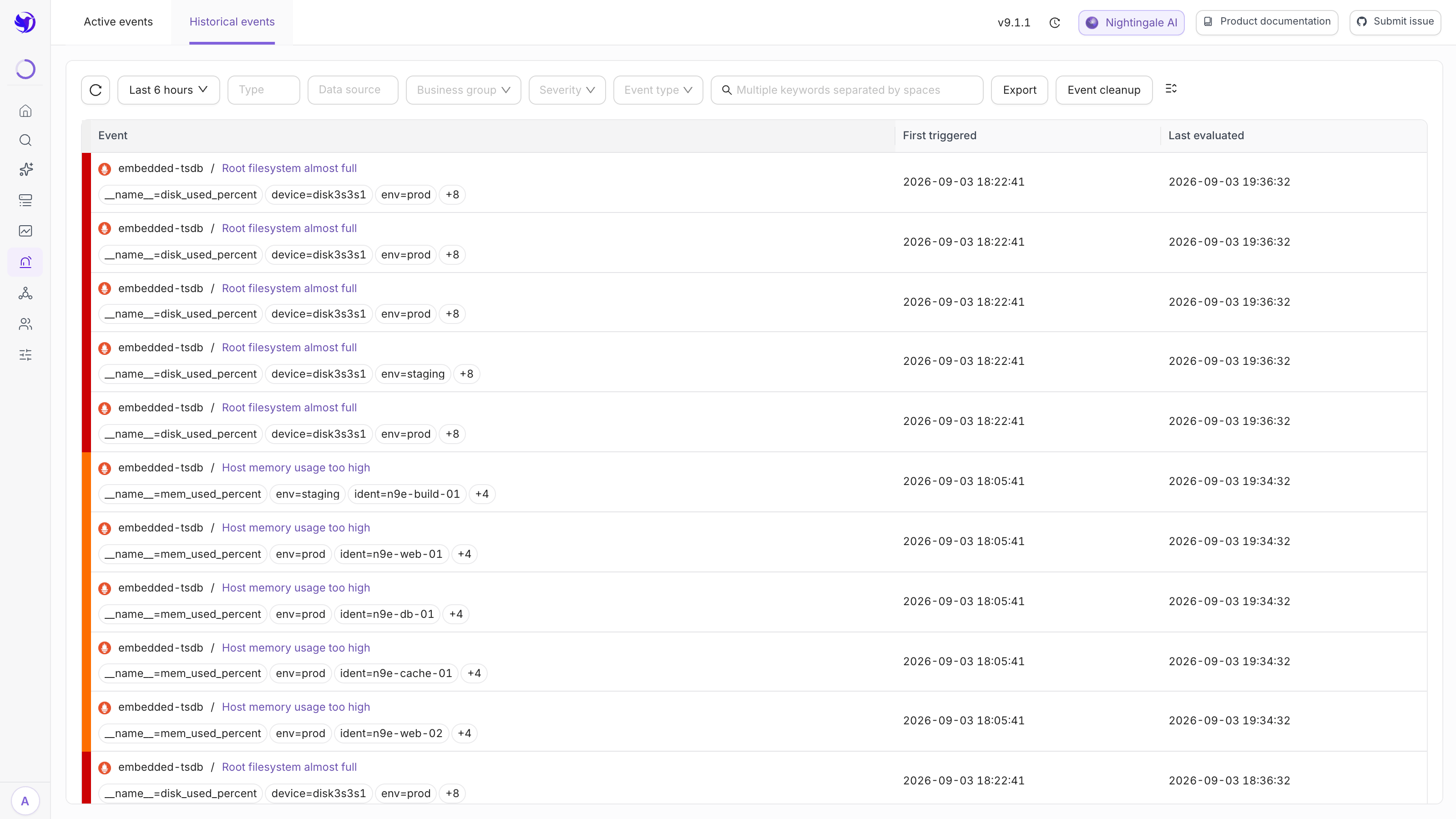The width and height of the screenshot is (1456, 819).
Task: Select the Historical events tab
Action: [232, 21]
